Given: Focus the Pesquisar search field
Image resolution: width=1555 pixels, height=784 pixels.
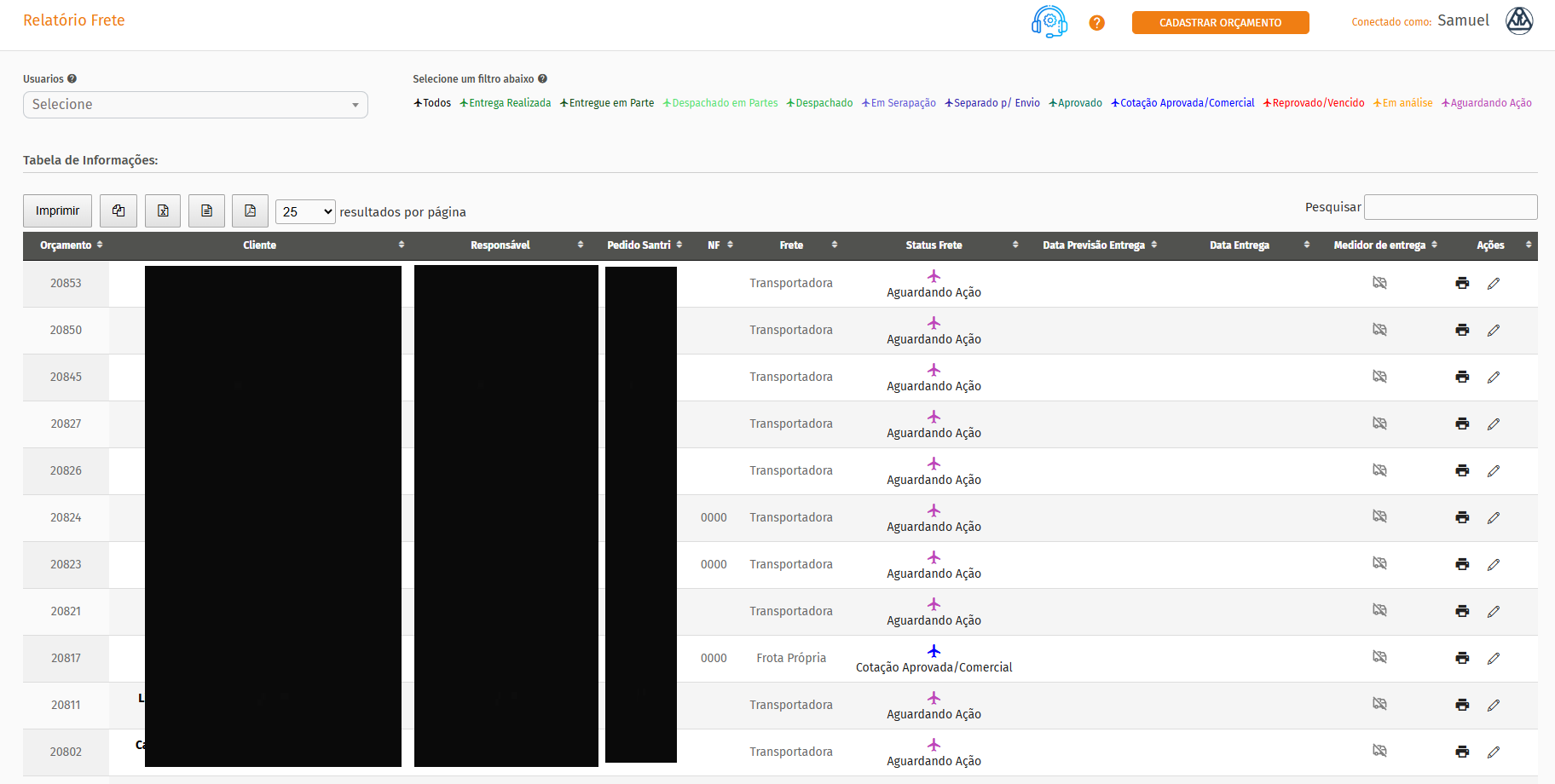Looking at the screenshot, I should pyautogui.click(x=1450, y=207).
